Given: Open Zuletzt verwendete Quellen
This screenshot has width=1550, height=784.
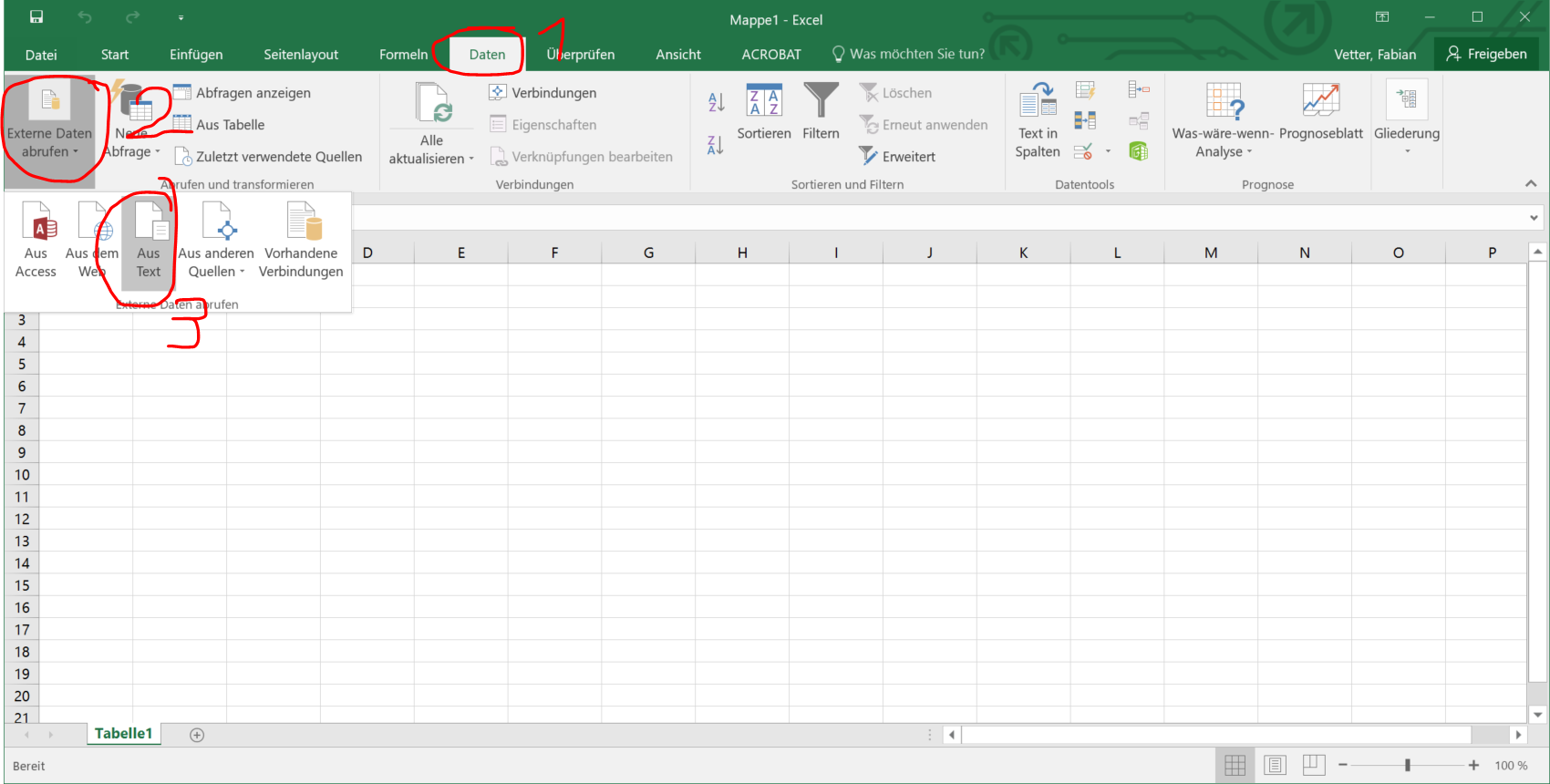Looking at the screenshot, I should [x=269, y=157].
